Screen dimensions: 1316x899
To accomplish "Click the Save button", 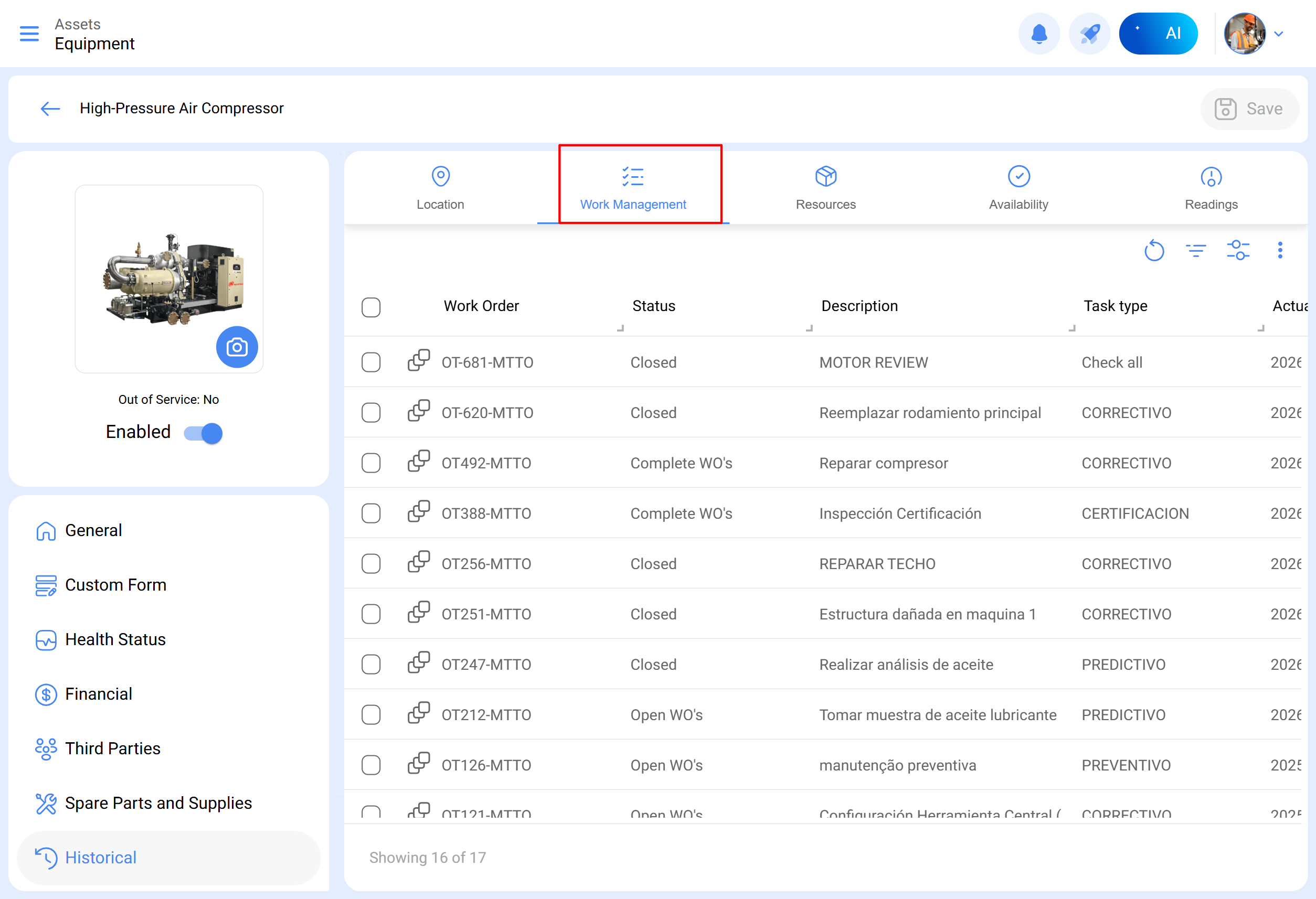I will pos(1249,109).
